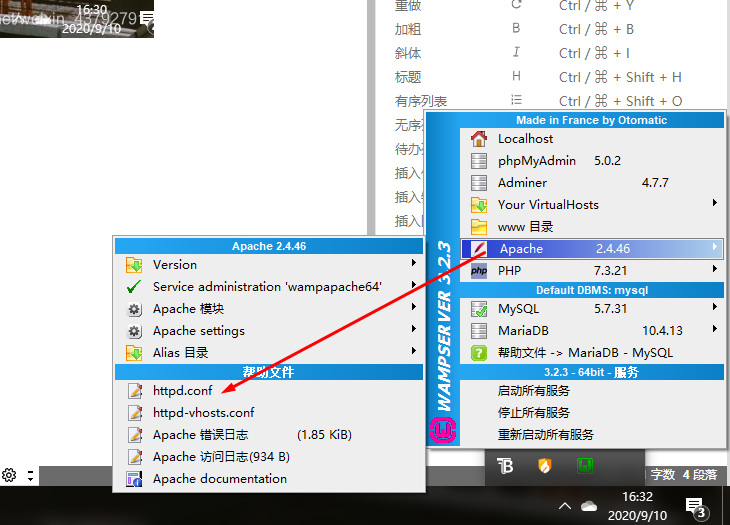The width and height of the screenshot is (730, 525).
Task: Open httpd-vhosts.conf entry
Action: pos(269,413)
